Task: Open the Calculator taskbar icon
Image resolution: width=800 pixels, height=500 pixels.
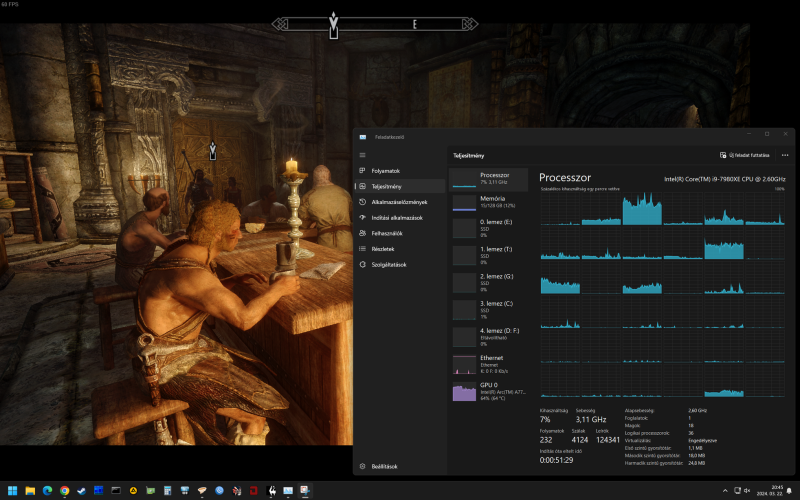Action: pyautogui.click(x=167, y=491)
